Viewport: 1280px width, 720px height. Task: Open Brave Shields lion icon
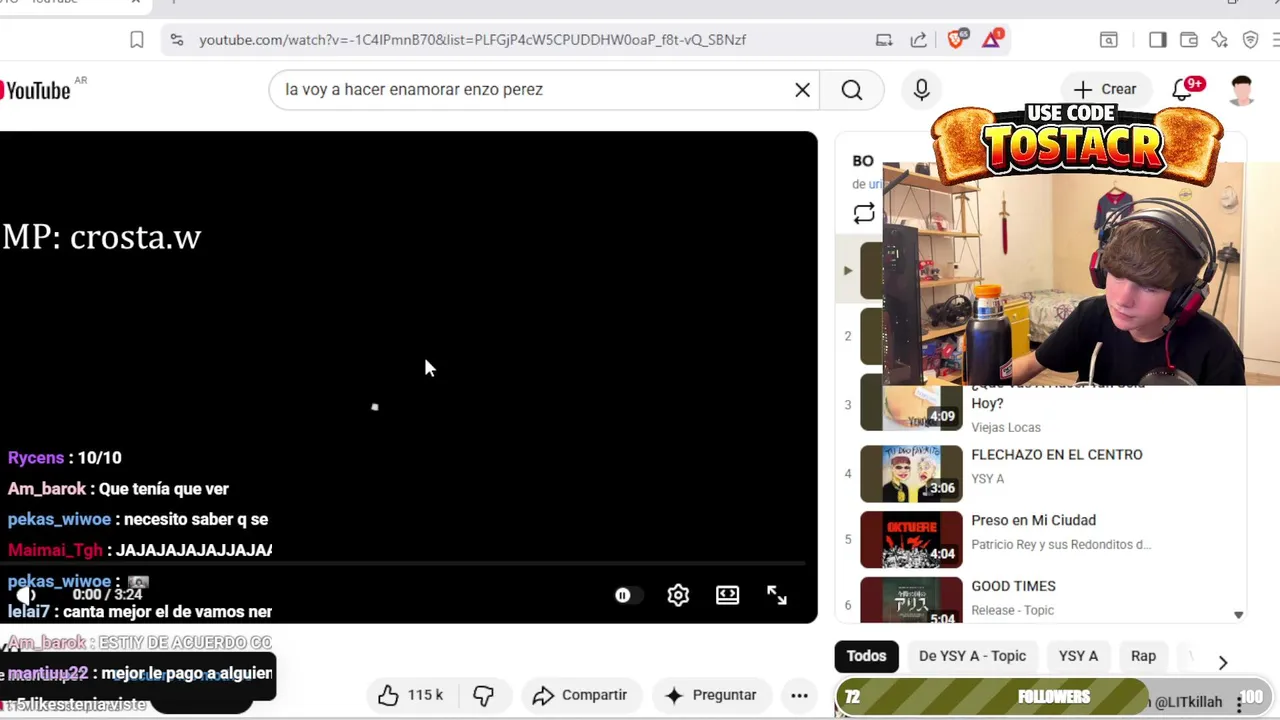(956, 39)
